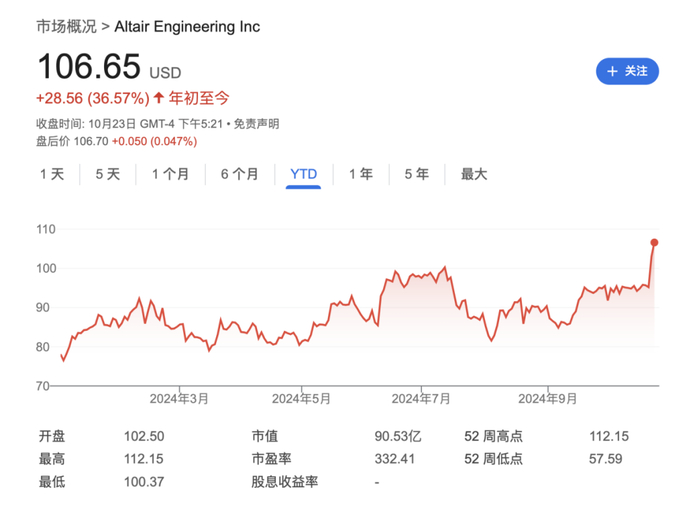Screen dimensions: 700x506
Task: Click the red up-arrow gain icon
Action: click(x=159, y=98)
